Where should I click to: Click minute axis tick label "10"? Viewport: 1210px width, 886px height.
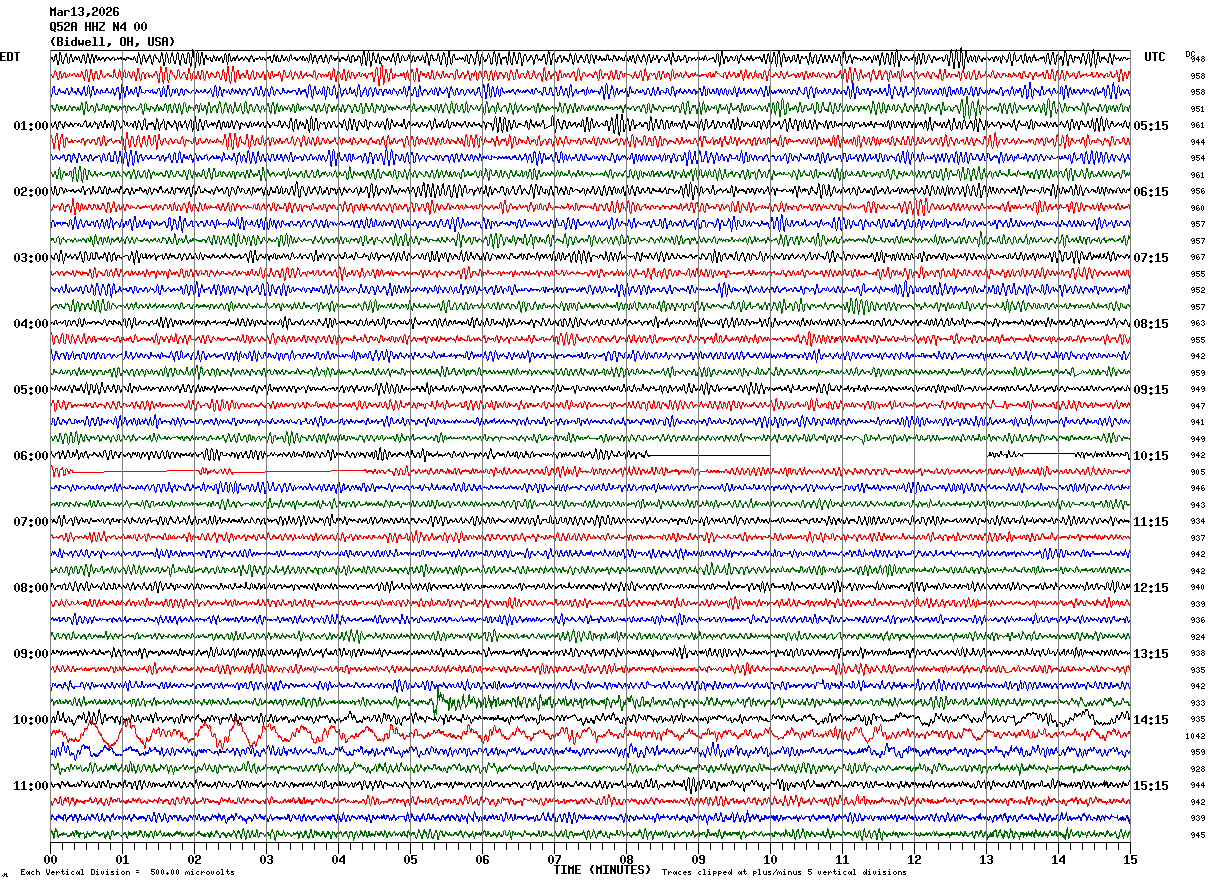pyautogui.click(x=770, y=859)
